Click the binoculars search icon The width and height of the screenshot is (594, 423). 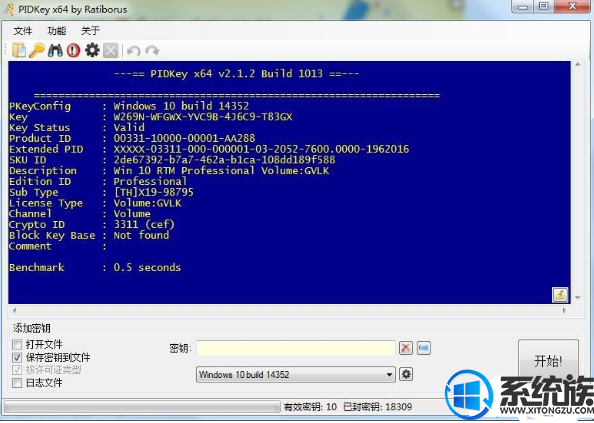pyautogui.click(x=55, y=50)
